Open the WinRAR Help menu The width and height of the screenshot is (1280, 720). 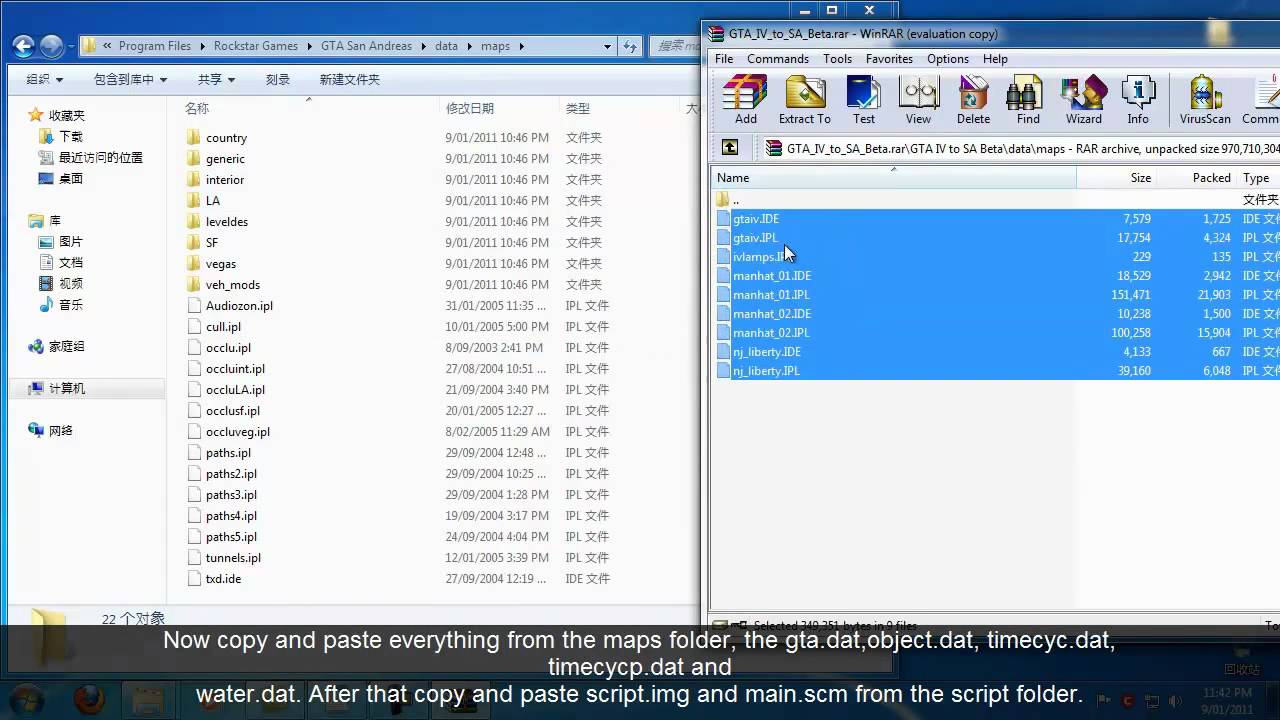[x=995, y=59]
